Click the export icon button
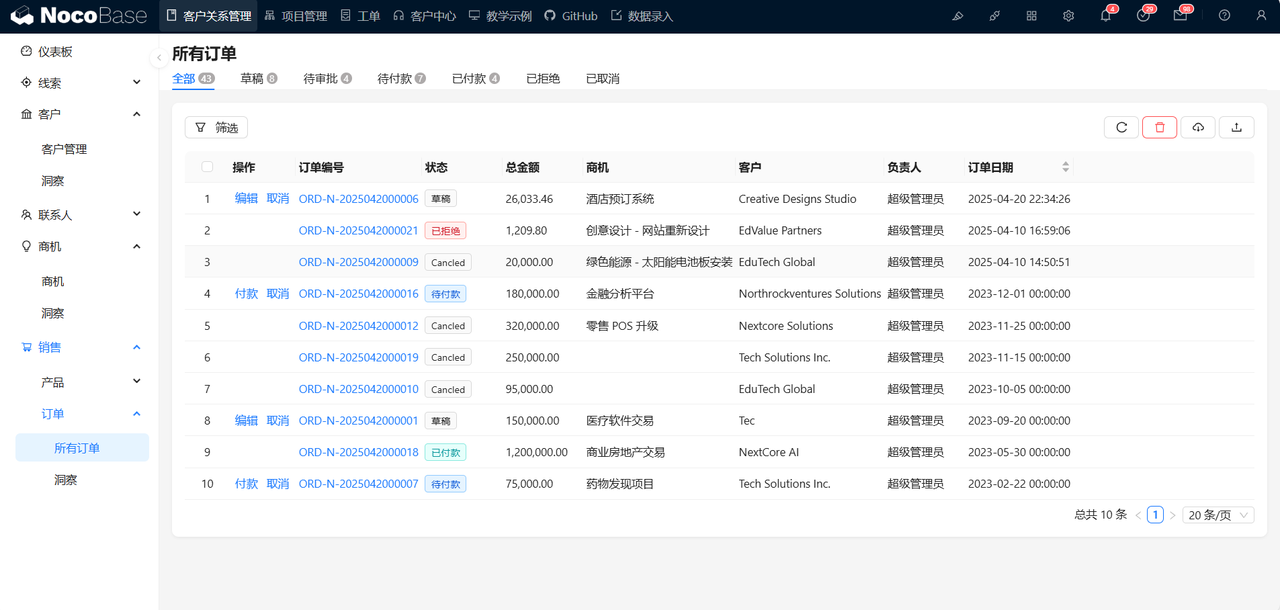 click(1236, 127)
